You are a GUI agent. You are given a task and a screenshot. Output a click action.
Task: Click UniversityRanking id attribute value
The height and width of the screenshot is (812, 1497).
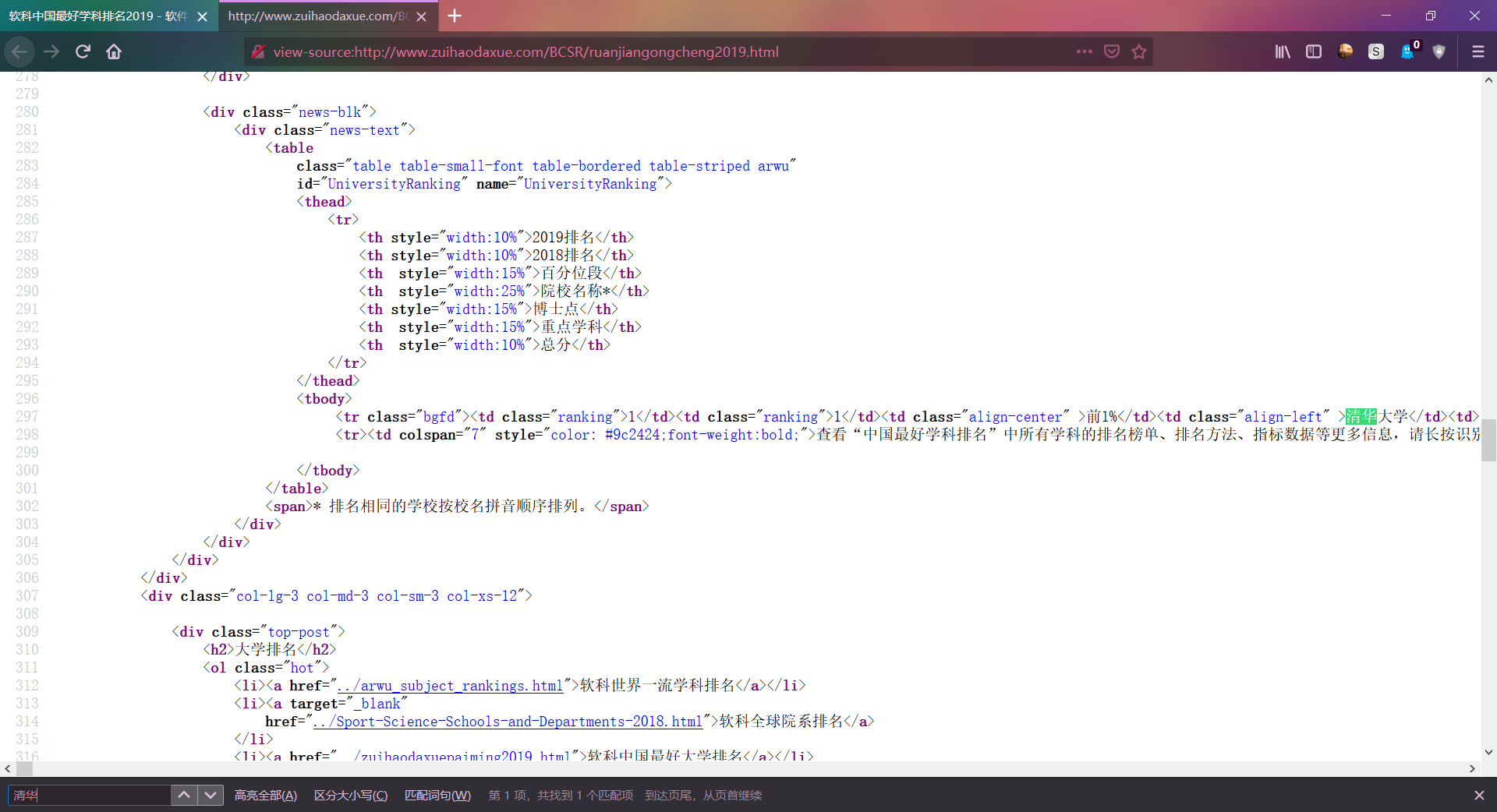pos(394,184)
